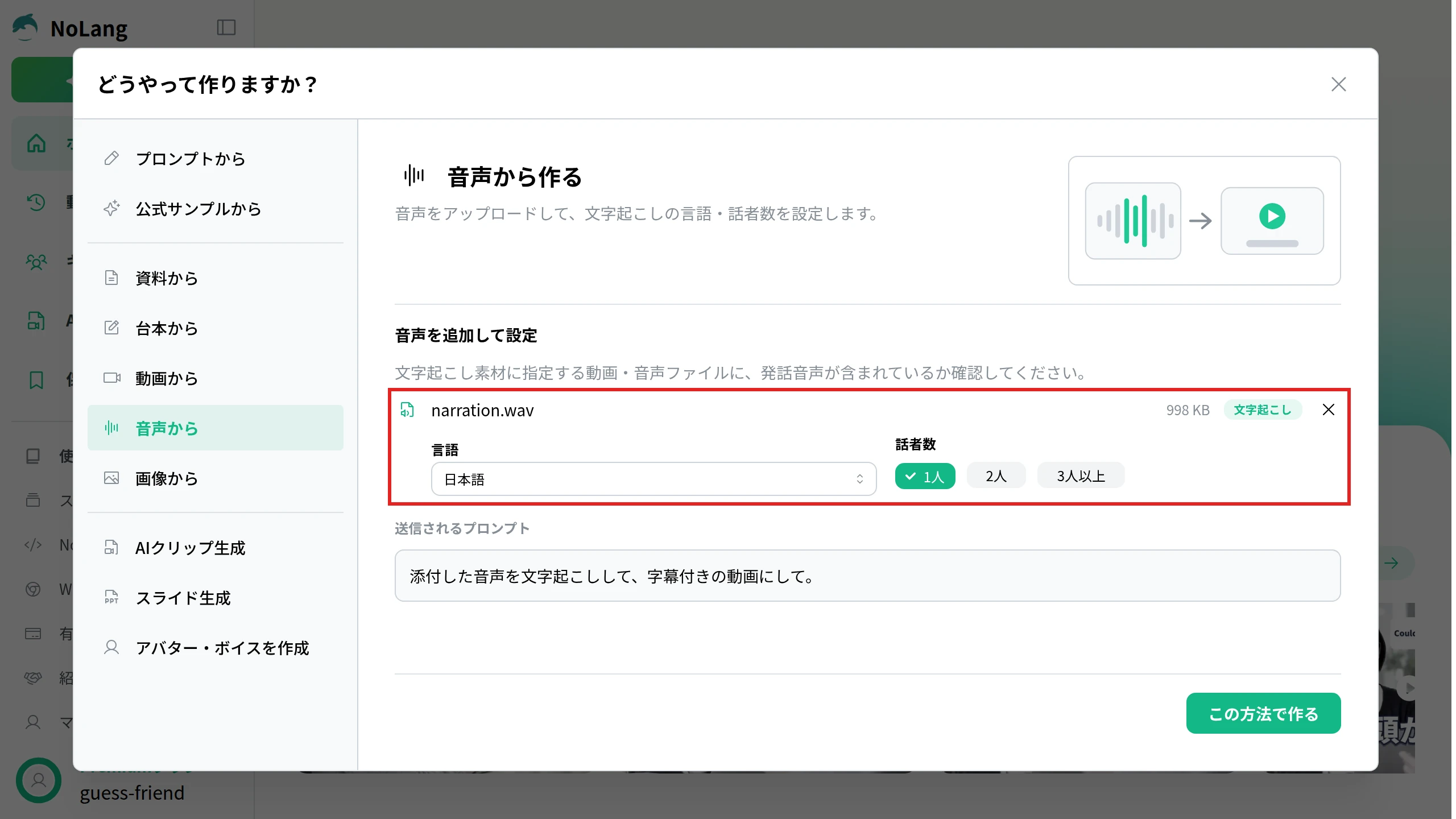Image resolution: width=1456 pixels, height=819 pixels.
Task: Select 1人 speaker count
Action: pos(925,475)
